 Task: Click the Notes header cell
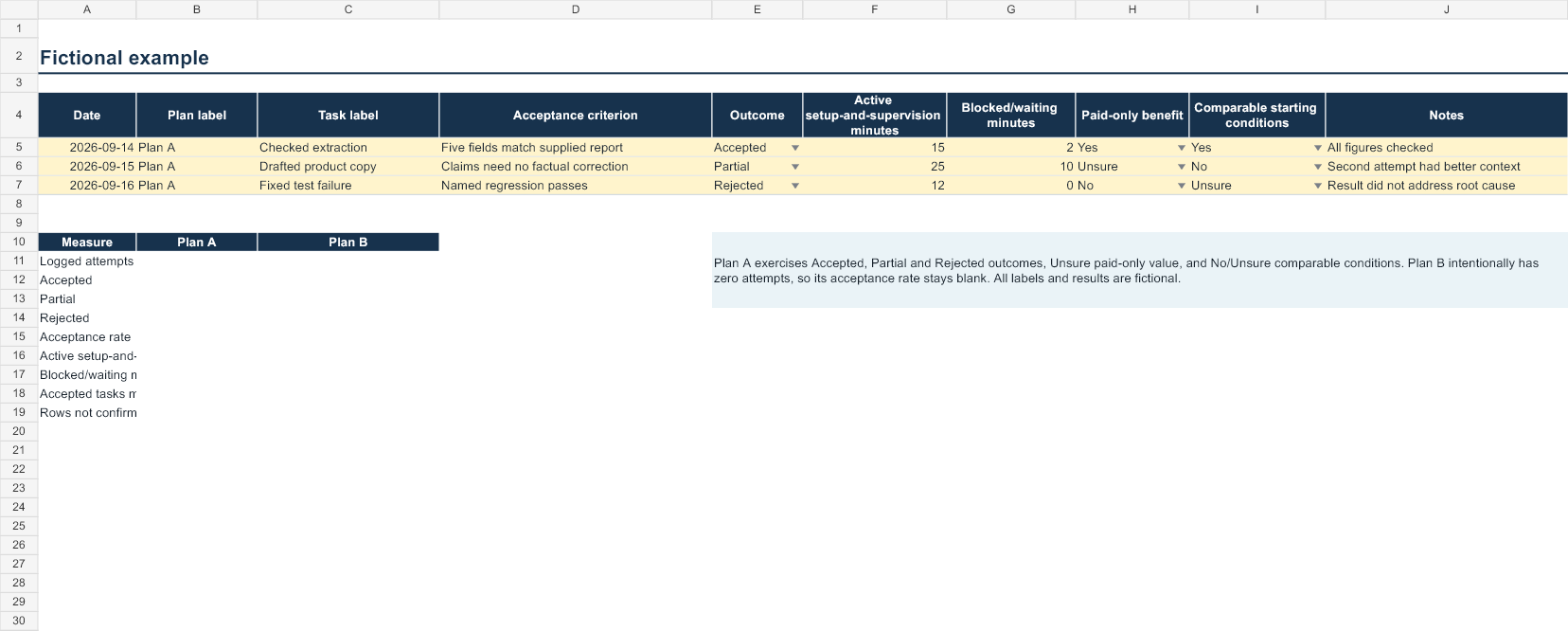1447,115
